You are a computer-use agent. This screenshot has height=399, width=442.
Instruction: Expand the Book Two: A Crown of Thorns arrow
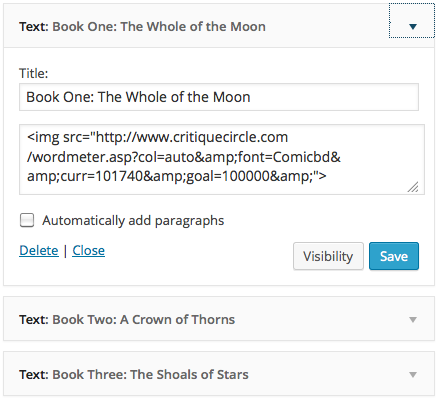tap(413, 320)
